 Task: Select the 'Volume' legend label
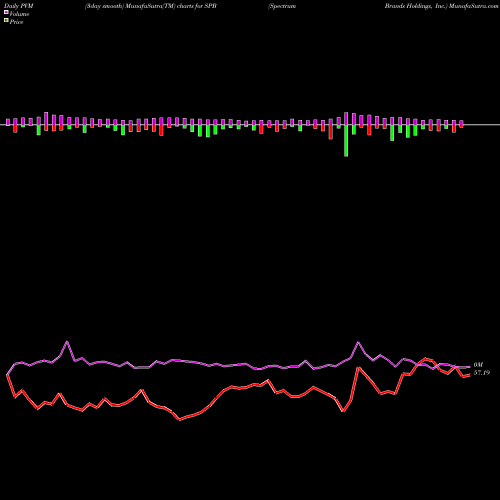(x=19, y=14)
